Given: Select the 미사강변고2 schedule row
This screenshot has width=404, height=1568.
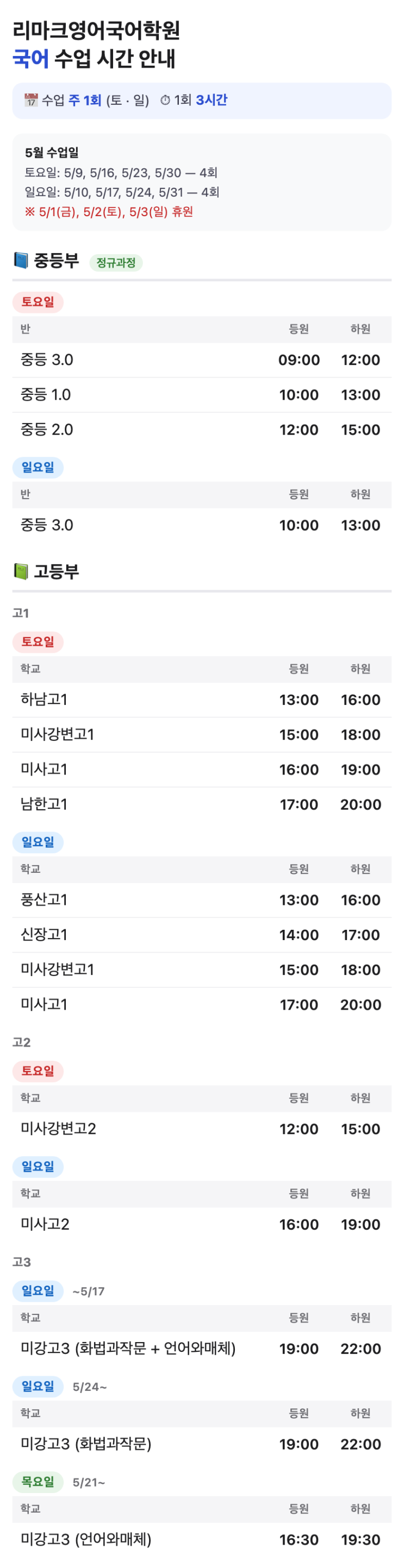Looking at the screenshot, I should coord(202,1129).
